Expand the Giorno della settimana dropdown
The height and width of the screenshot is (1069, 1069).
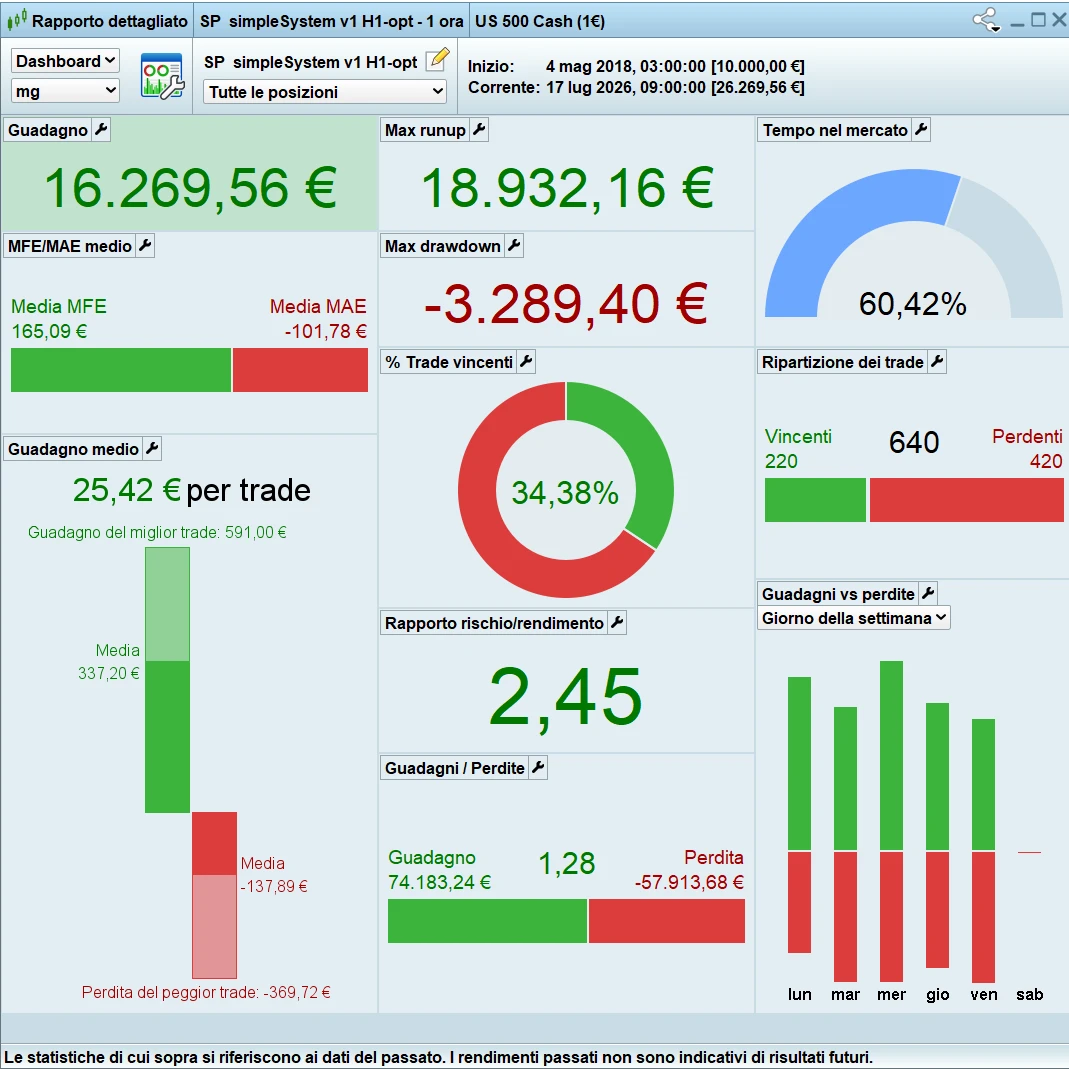click(854, 618)
